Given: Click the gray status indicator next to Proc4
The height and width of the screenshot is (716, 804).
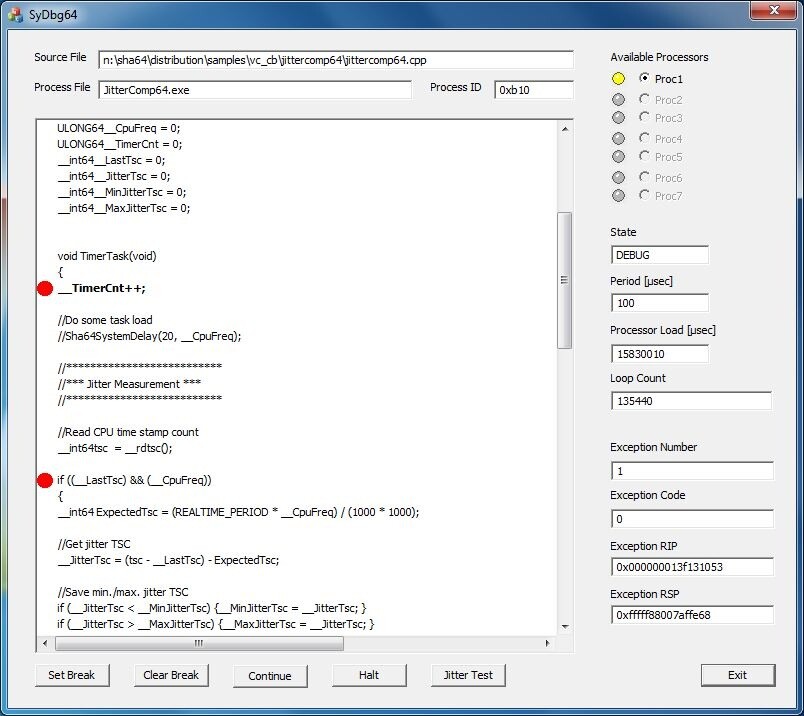Looking at the screenshot, I should pyautogui.click(x=618, y=138).
